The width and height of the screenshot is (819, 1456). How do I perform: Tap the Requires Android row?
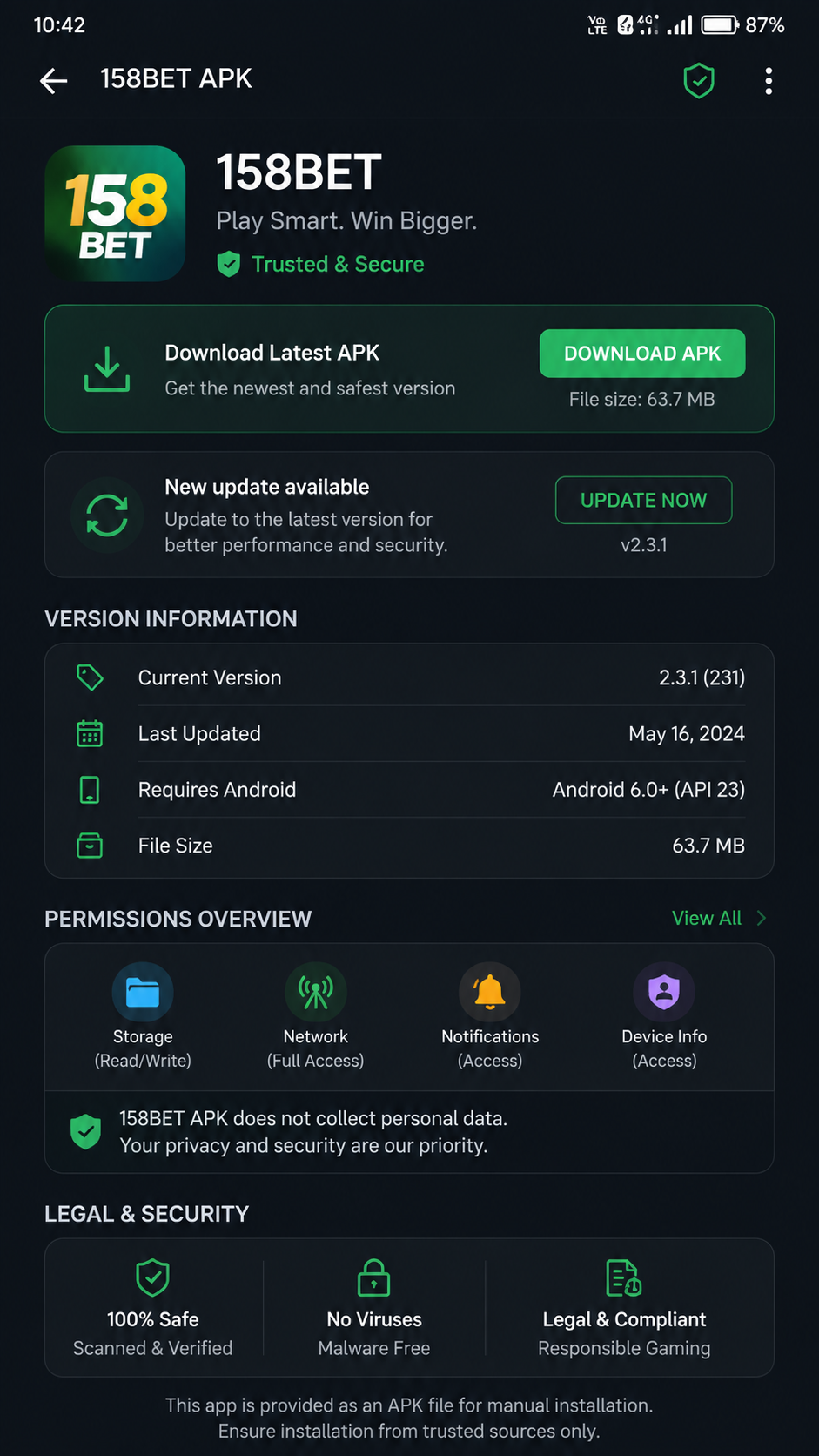[x=410, y=790]
